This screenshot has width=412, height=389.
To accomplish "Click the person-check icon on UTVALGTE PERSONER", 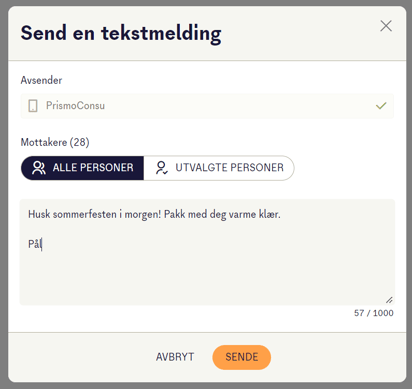I will coord(162,168).
